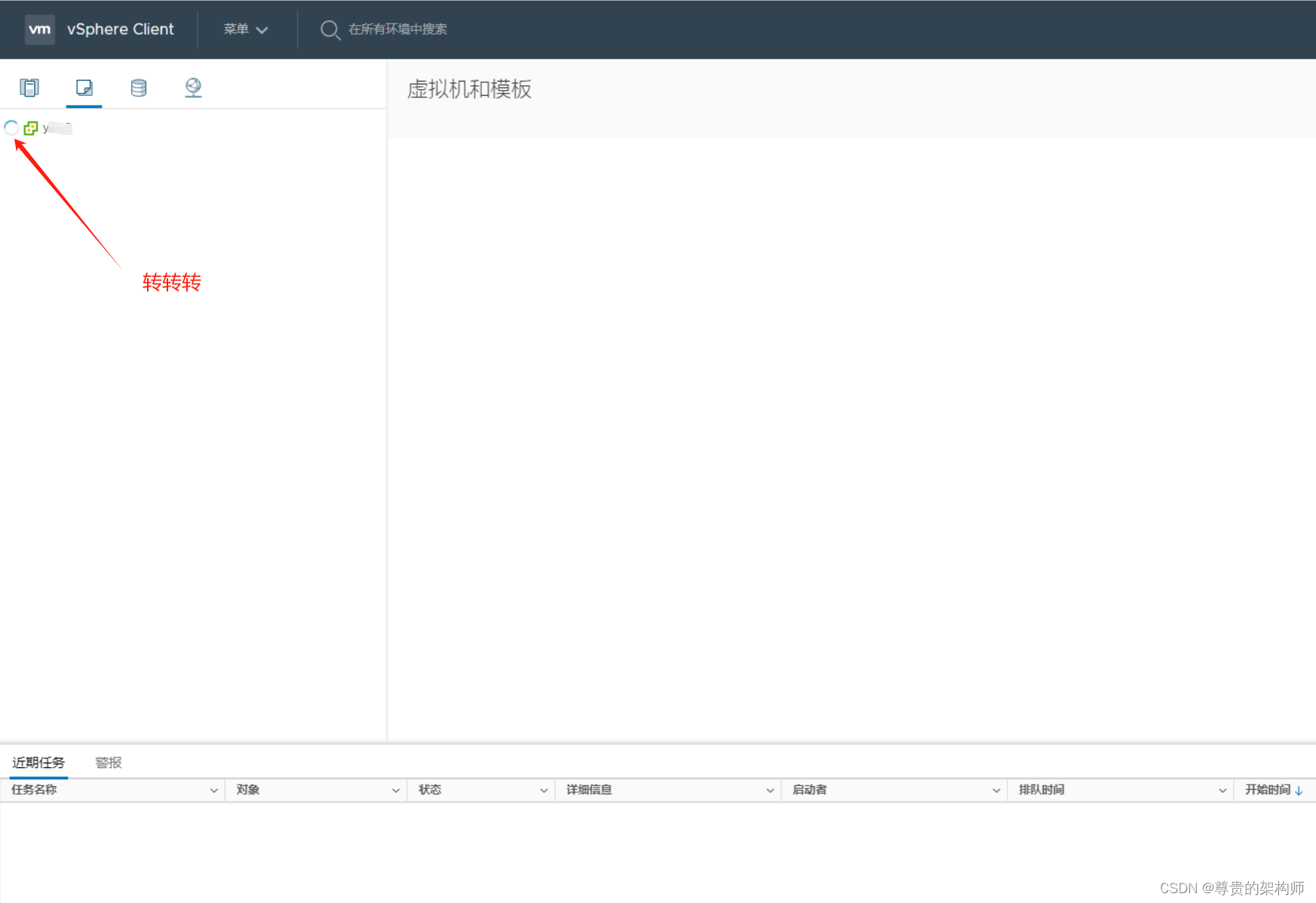Open the 详细信息 column filter dropdown

click(x=770, y=791)
